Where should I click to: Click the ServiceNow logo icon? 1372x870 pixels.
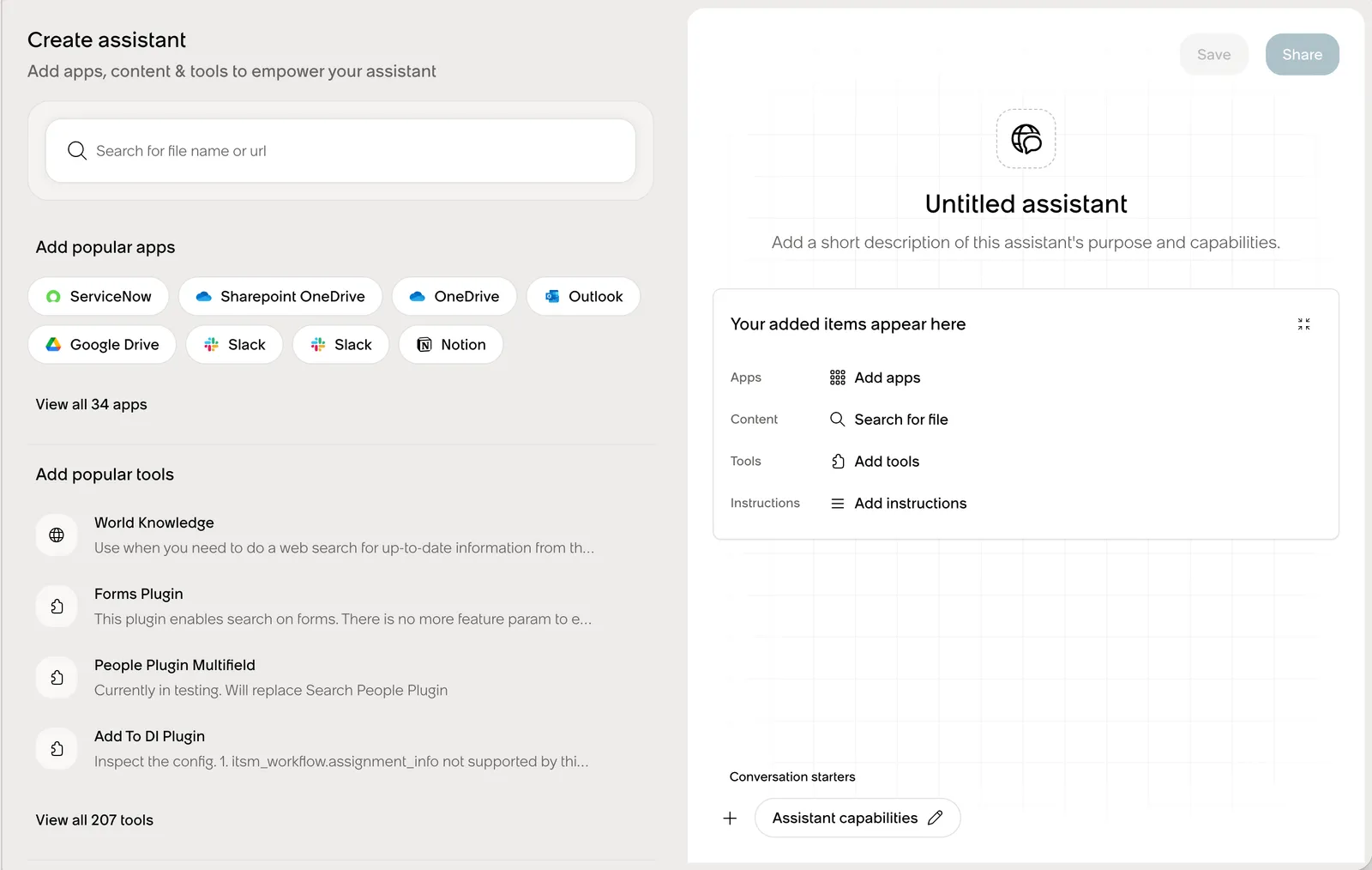[x=53, y=296]
